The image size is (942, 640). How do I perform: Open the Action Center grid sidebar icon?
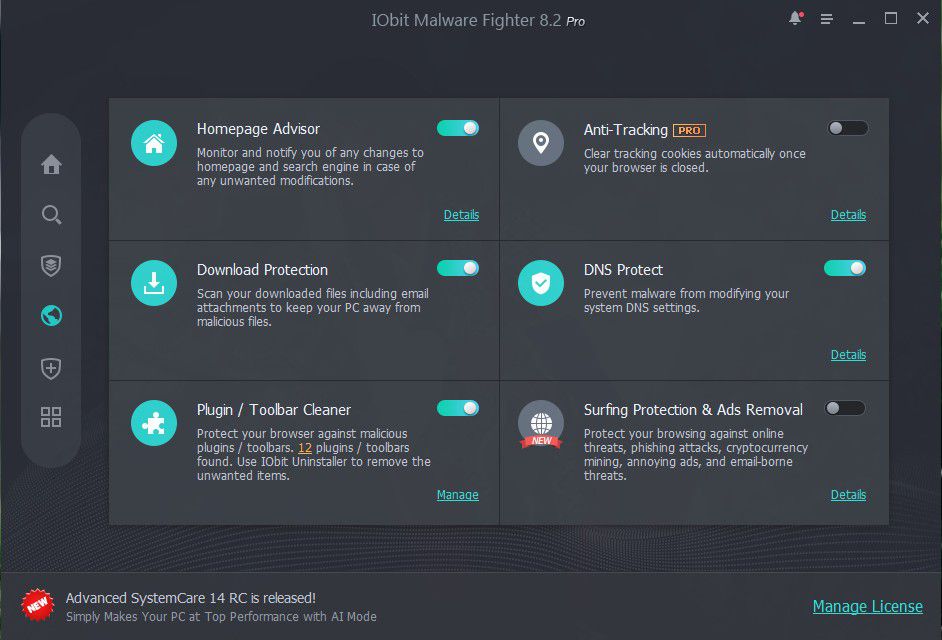(x=51, y=417)
